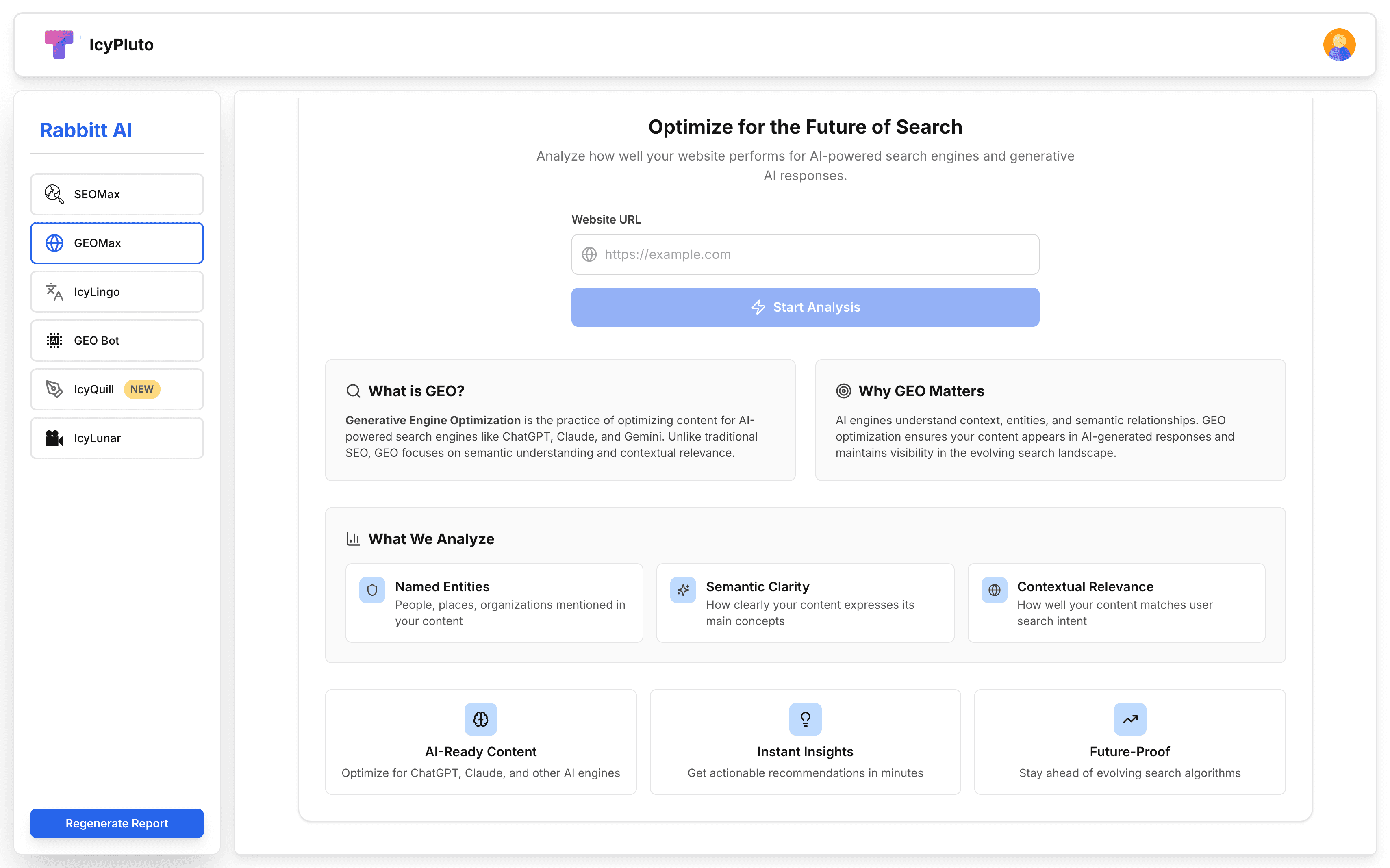Click the Contextual Relevance globe icon
This screenshot has width=1390, height=868.
coord(995,590)
